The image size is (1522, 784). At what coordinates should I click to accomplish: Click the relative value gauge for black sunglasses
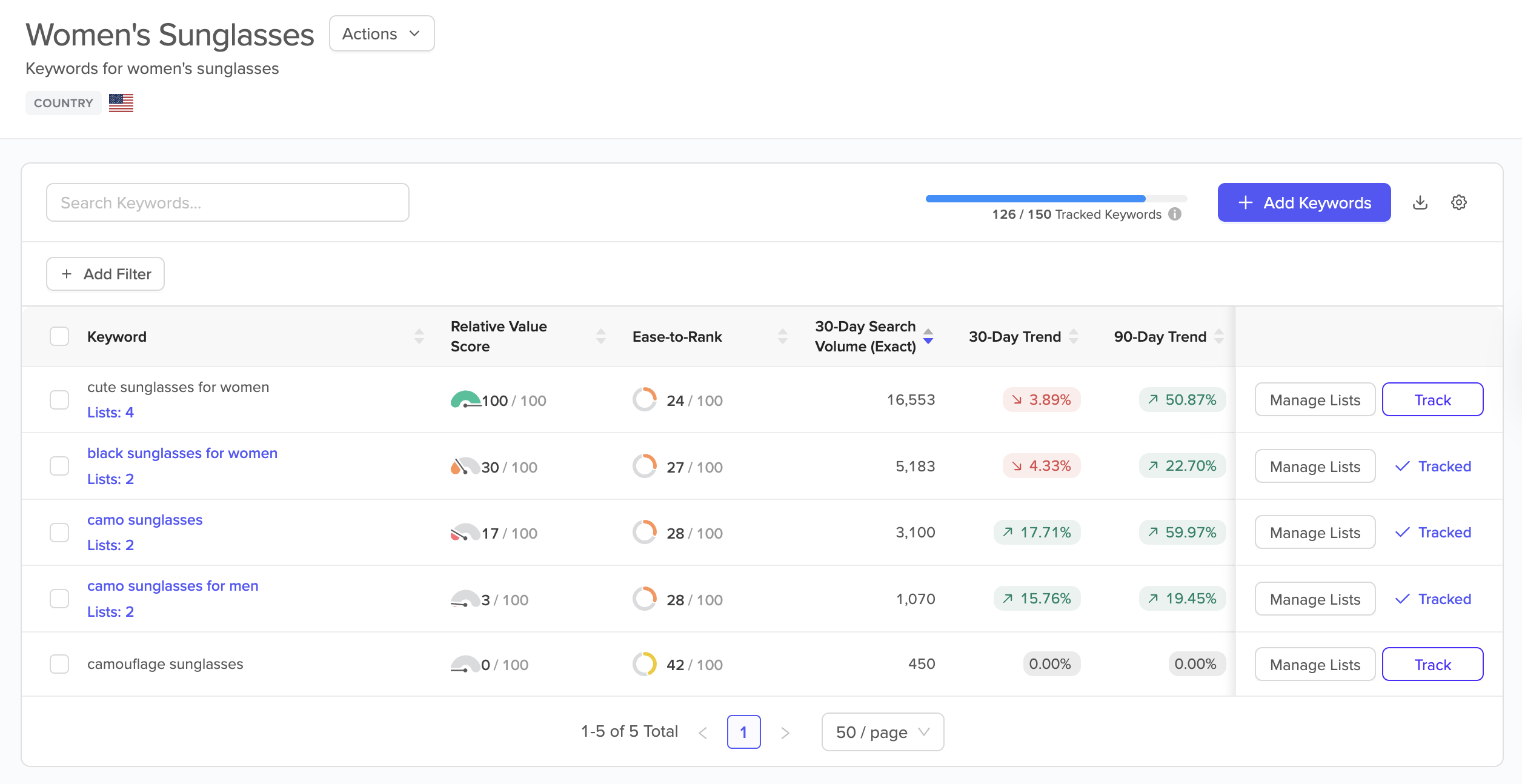point(465,467)
